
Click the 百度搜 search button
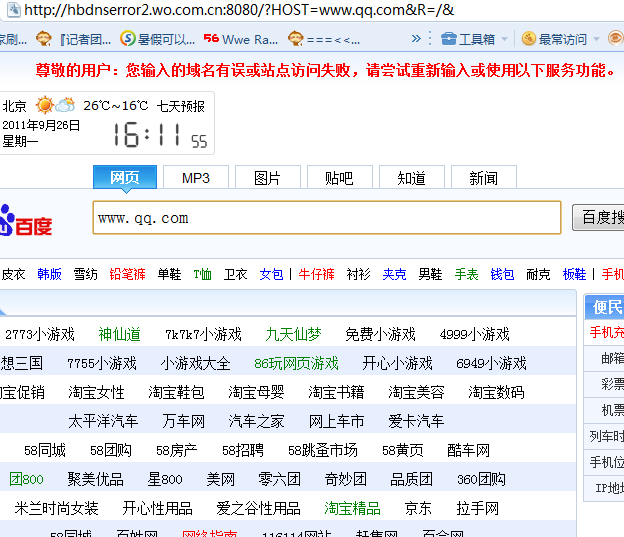tap(598, 217)
